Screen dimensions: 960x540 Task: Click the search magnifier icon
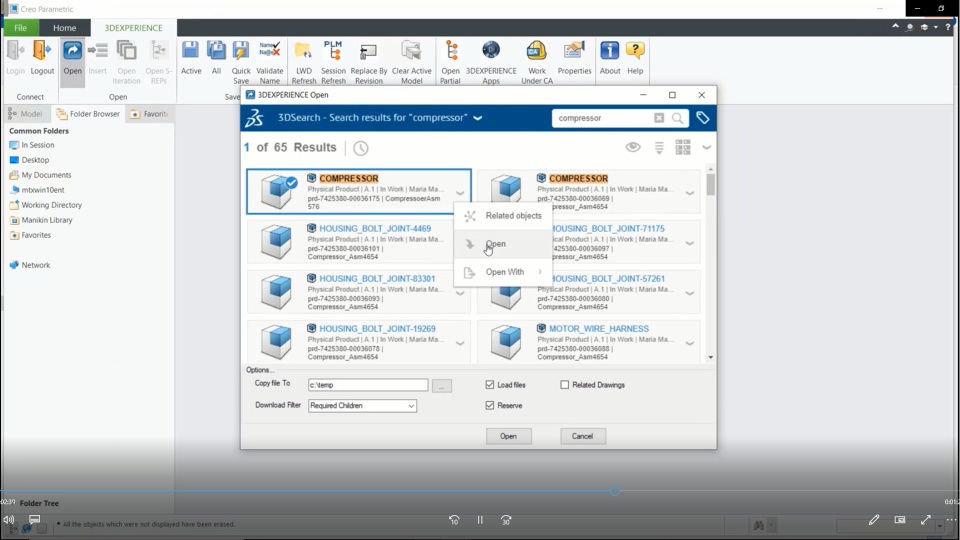[678, 118]
